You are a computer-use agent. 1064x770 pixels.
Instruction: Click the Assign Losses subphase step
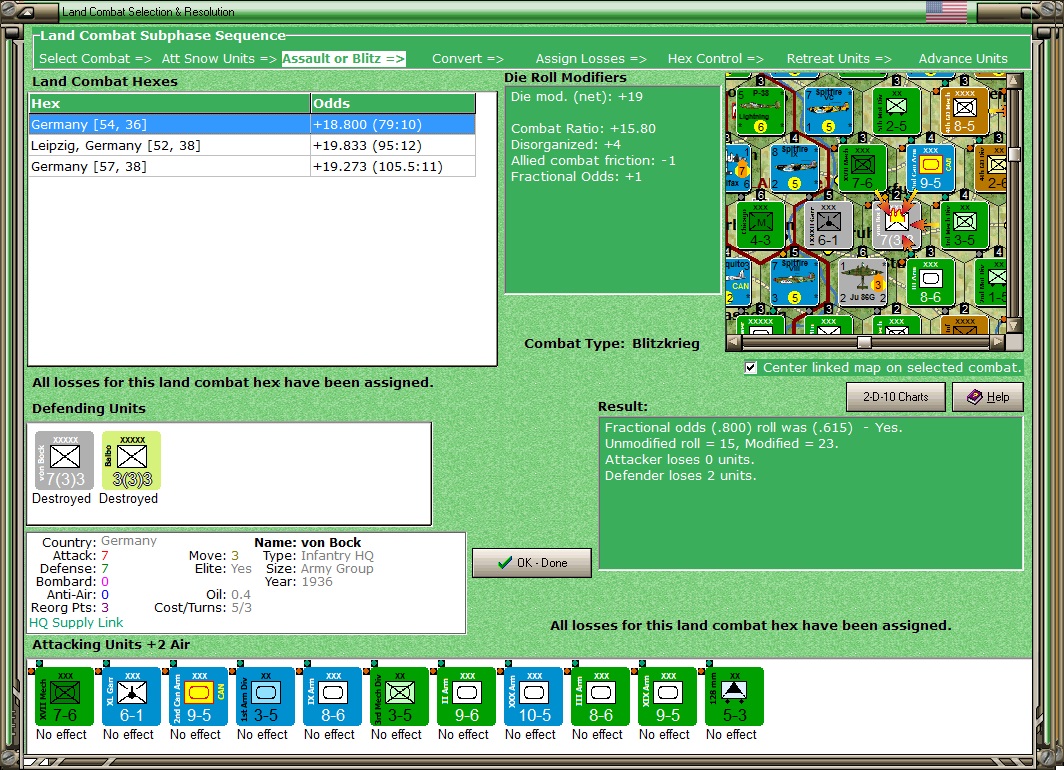pos(591,59)
